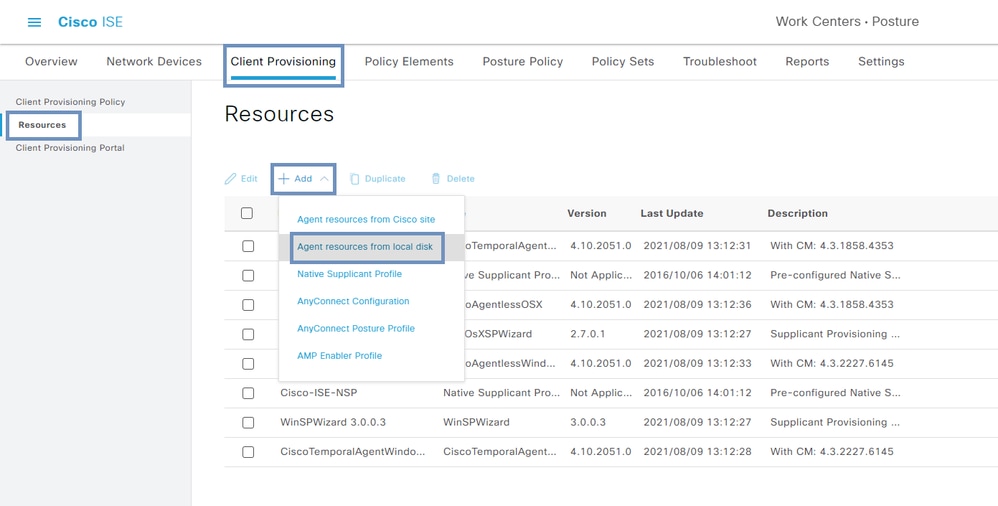Select Native Supplicant Profile menu option

click(349, 274)
